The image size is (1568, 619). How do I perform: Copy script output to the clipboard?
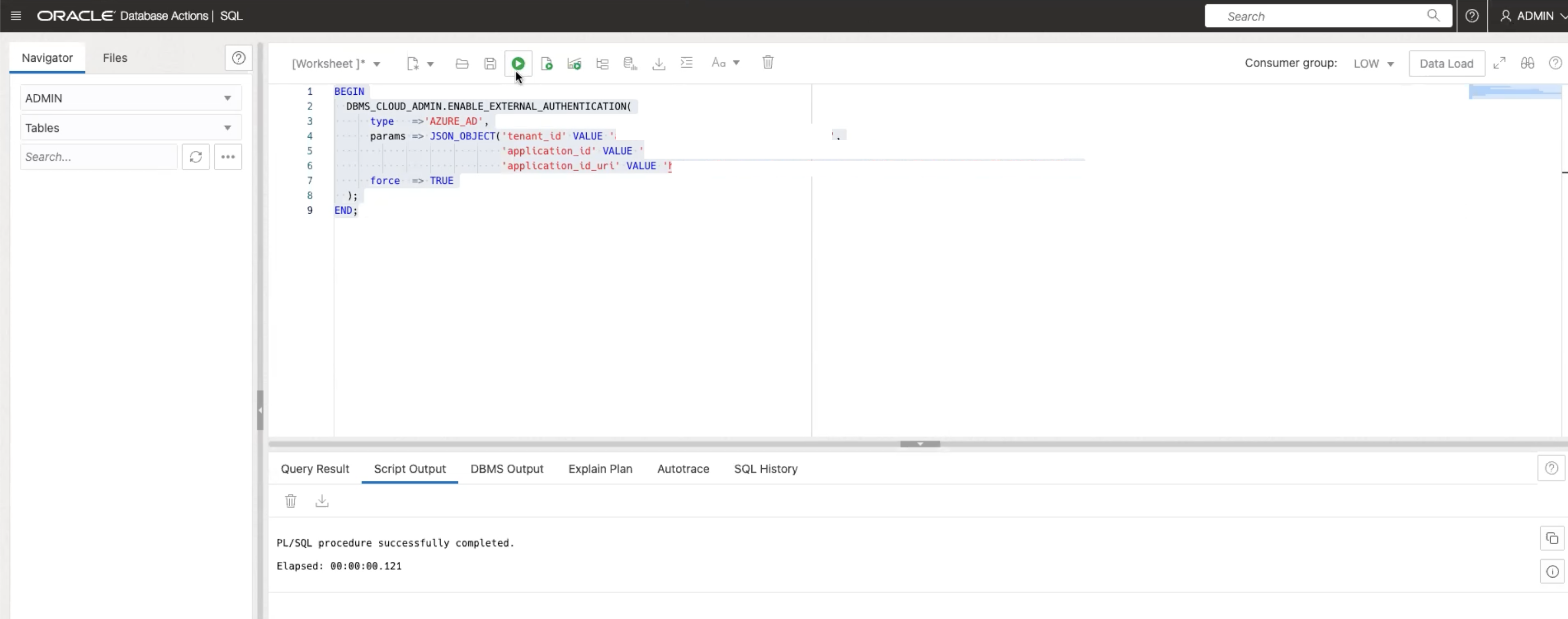pyautogui.click(x=1552, y=539)
